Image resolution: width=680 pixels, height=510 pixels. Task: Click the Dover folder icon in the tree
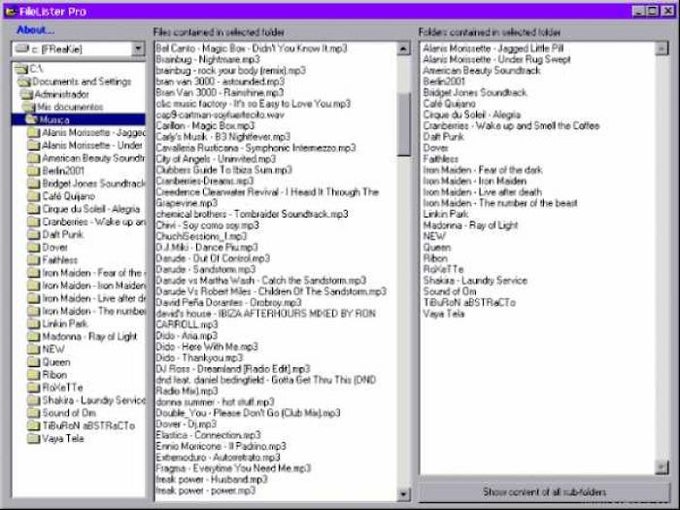(33, 248)
